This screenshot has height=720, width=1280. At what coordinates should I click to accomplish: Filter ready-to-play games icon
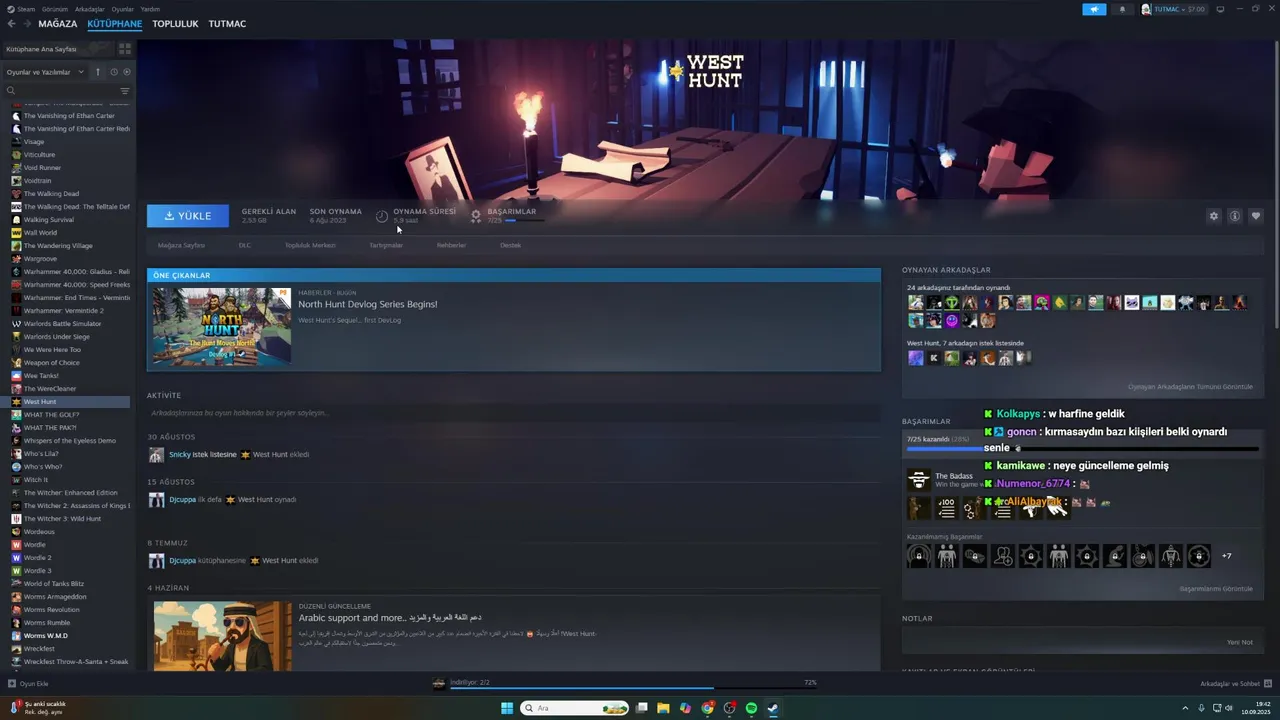(x=127, y=72)
